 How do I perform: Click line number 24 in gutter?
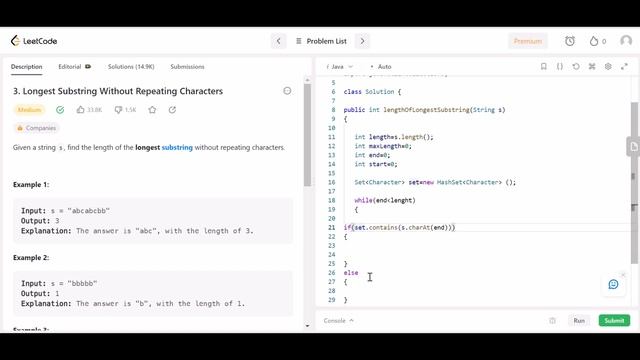pyautogui.click(x=331, y=255)
